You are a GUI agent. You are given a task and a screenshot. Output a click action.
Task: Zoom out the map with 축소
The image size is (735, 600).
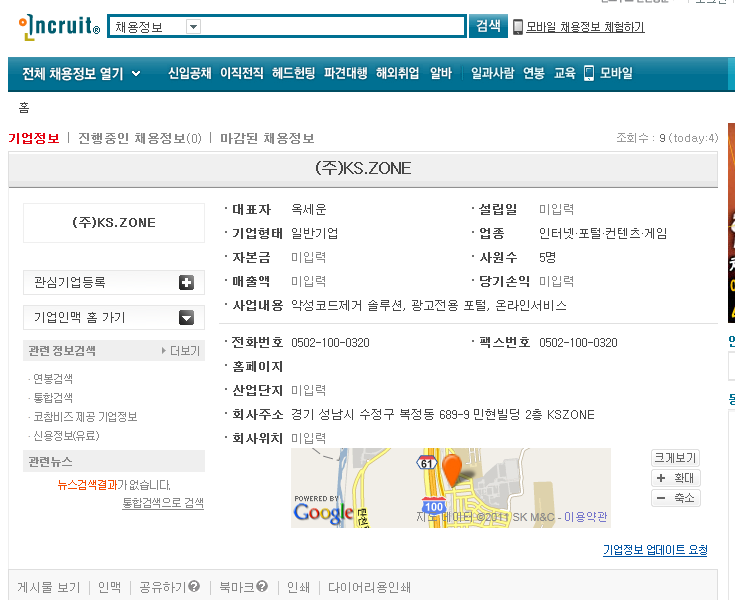tap(675, 498)
